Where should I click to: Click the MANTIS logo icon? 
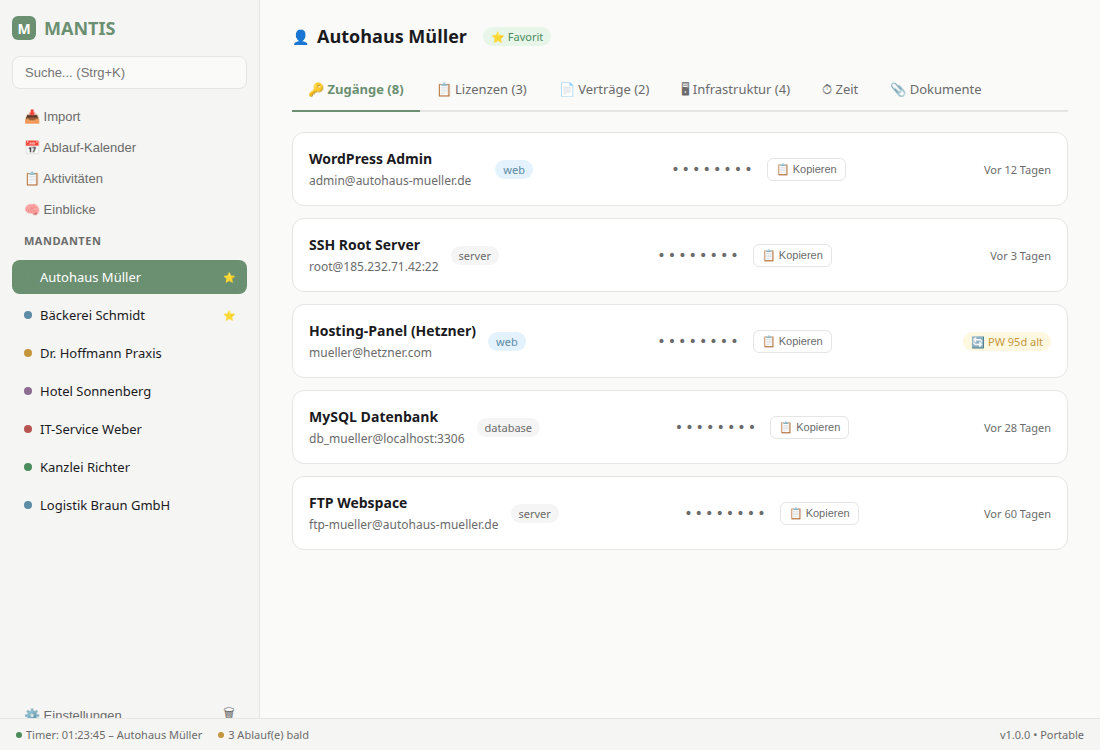pos(24,29)
